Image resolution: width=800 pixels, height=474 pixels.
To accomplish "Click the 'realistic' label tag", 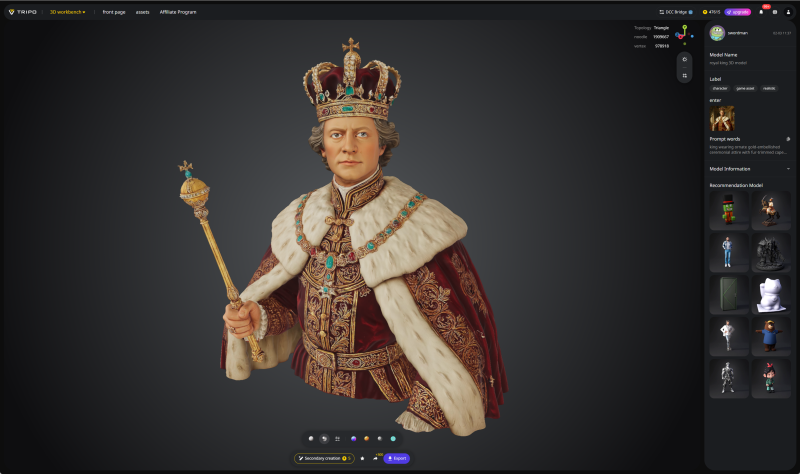I will (769, 88).
